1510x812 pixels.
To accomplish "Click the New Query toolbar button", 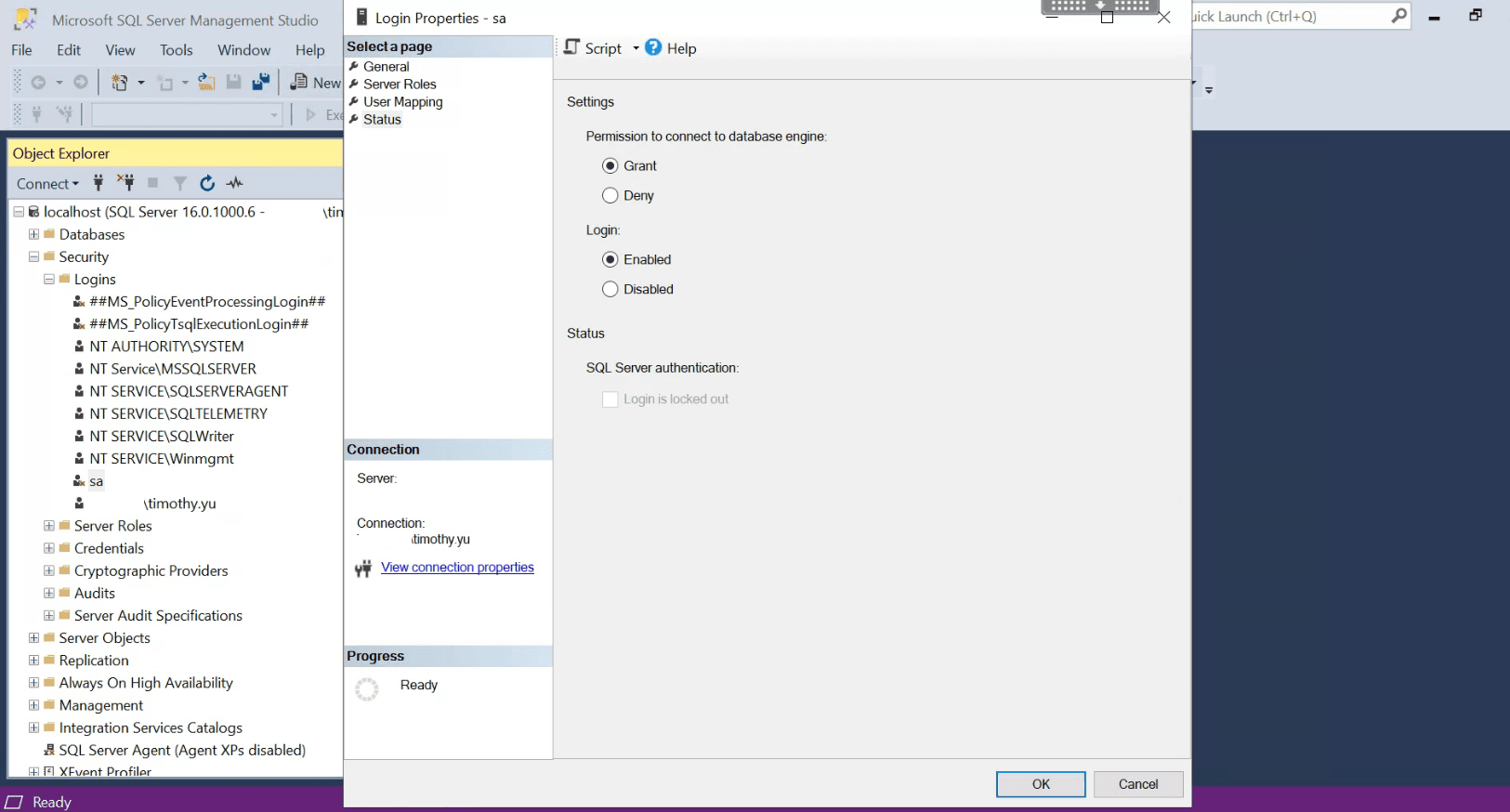I will click(316, 83).
